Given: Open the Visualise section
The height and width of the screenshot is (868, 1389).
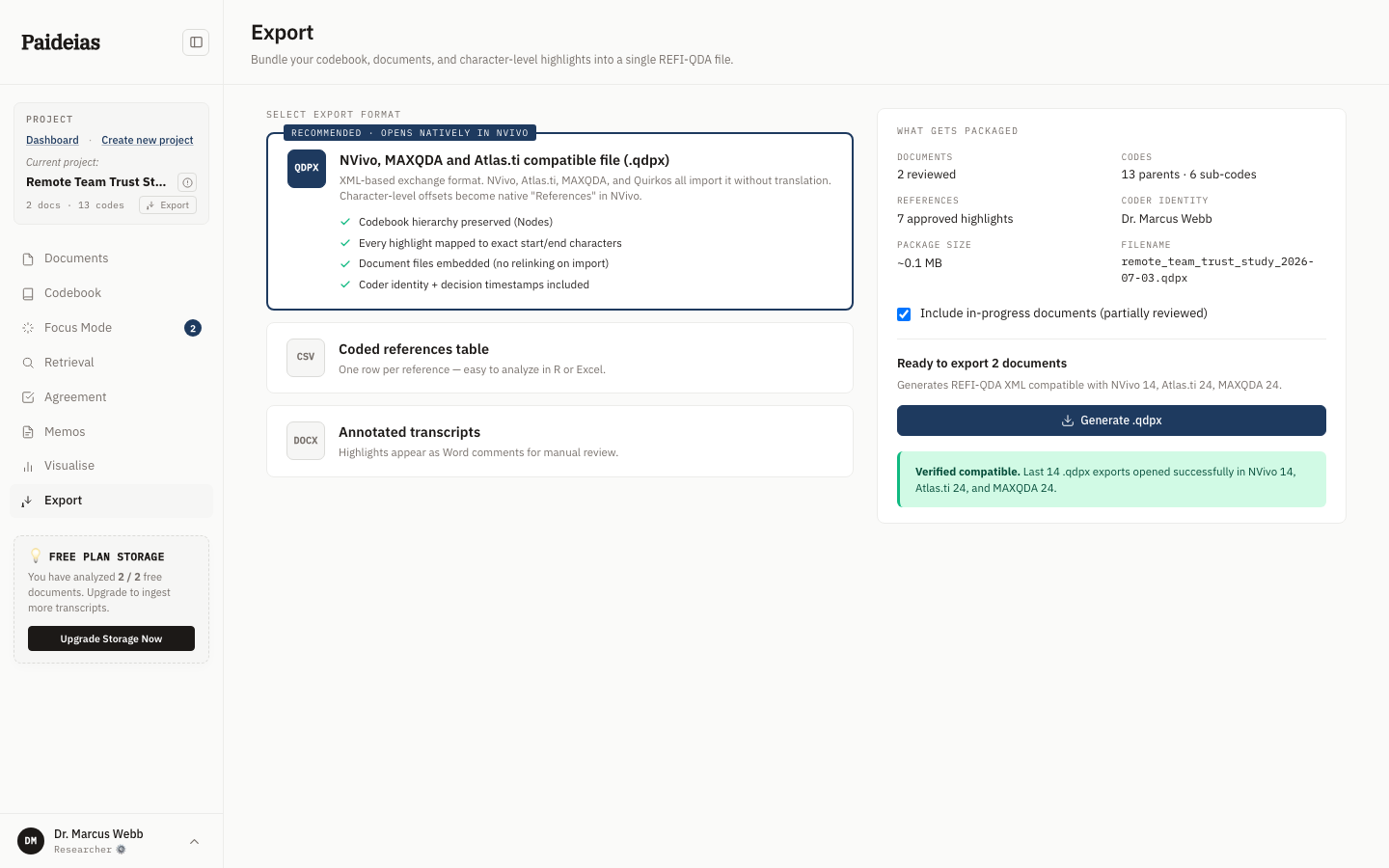Looking at the screenshot, I should (111, 466).
